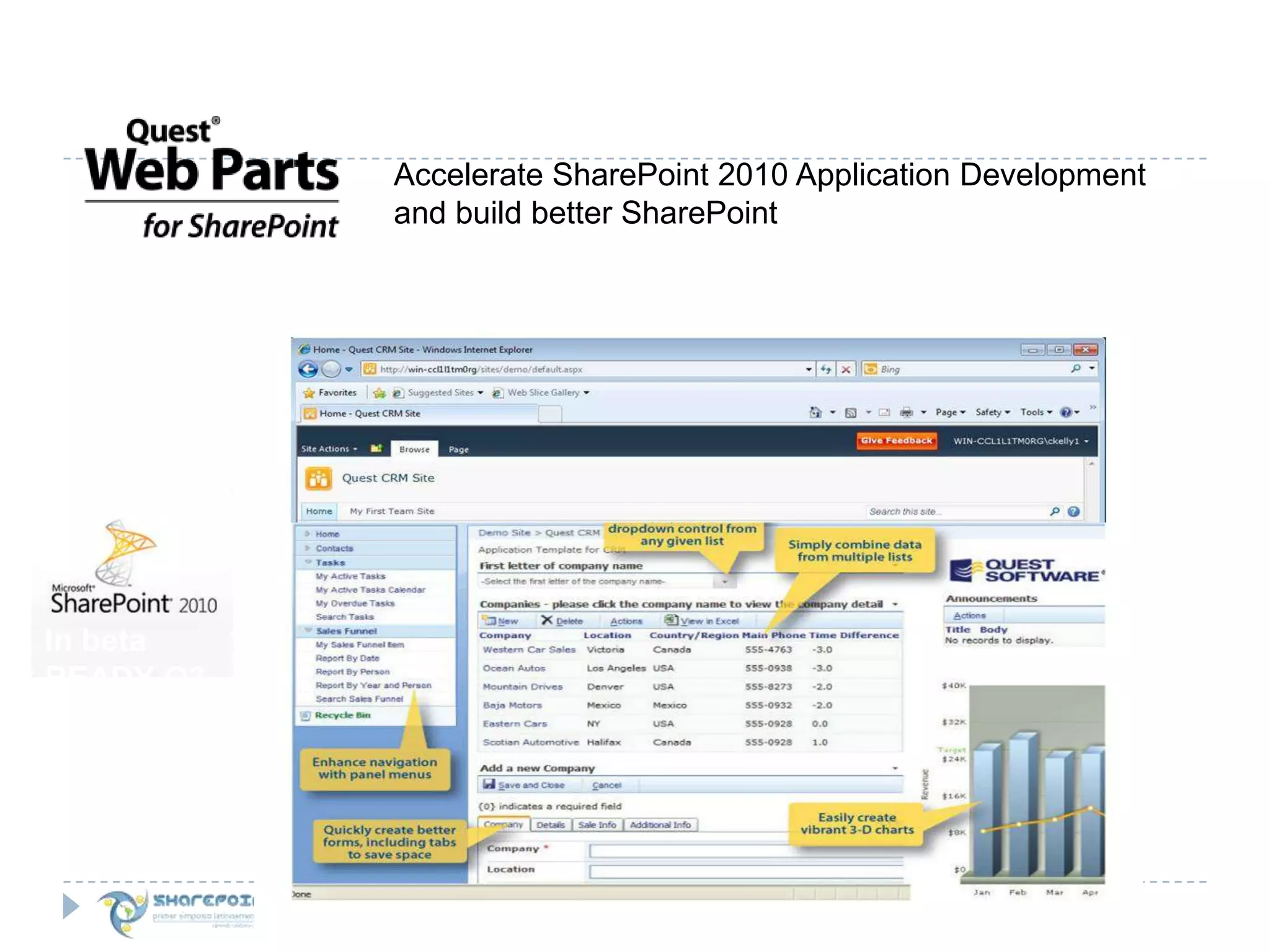
Task: Open the Suggested Sites dropdown
Action: 481,393
